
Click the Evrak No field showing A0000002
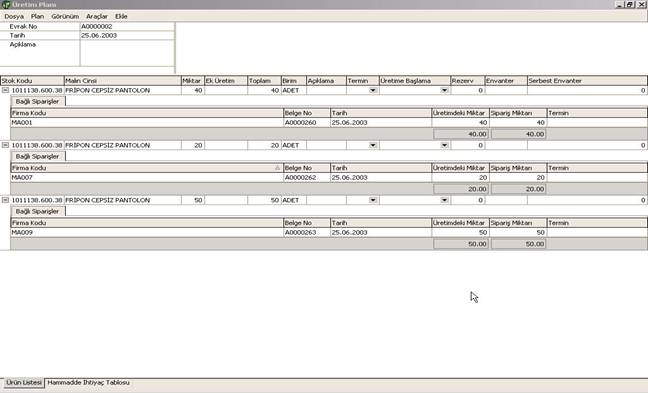pyautogui.click(x=127, y=26)
